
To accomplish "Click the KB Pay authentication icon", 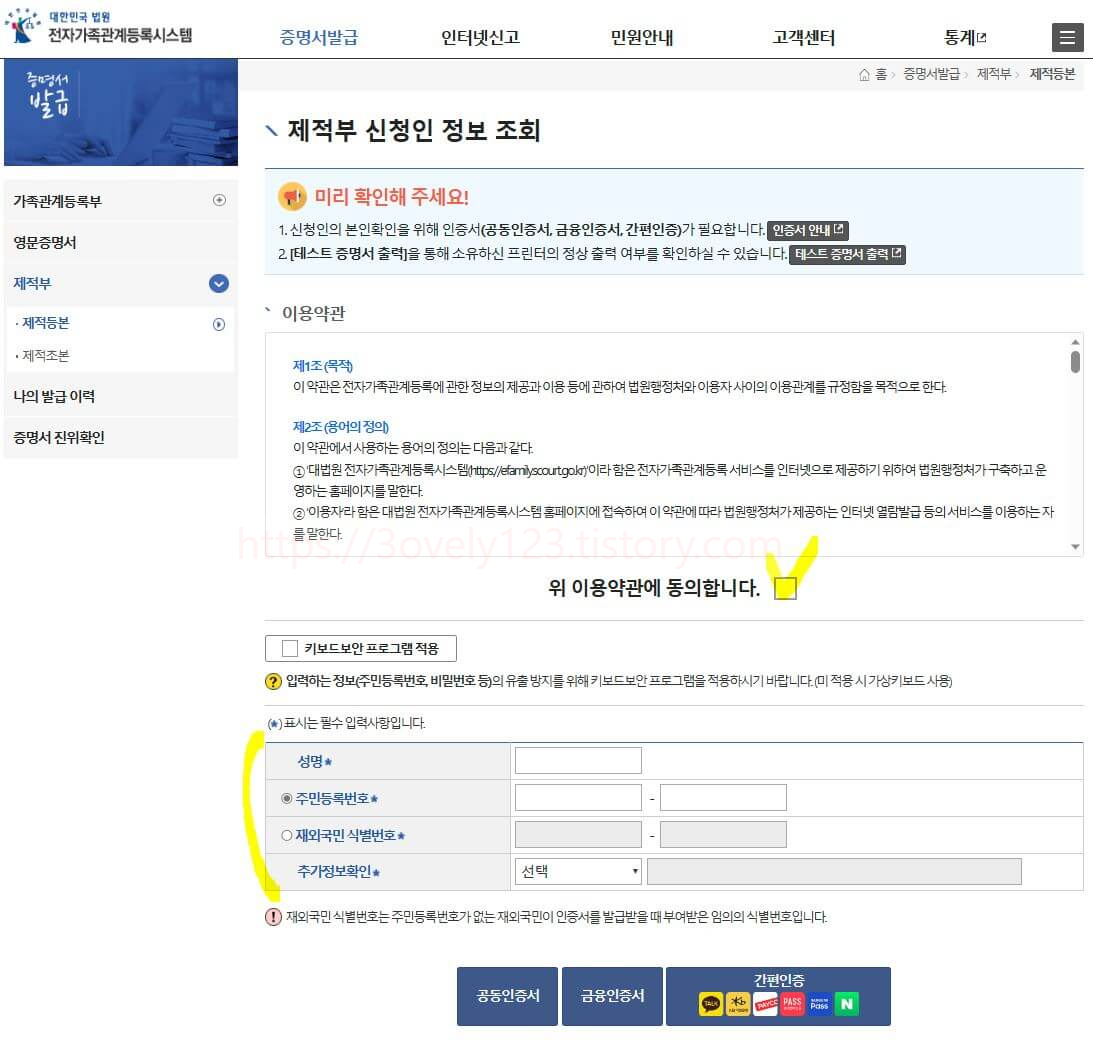I will tap(738, 1003).
